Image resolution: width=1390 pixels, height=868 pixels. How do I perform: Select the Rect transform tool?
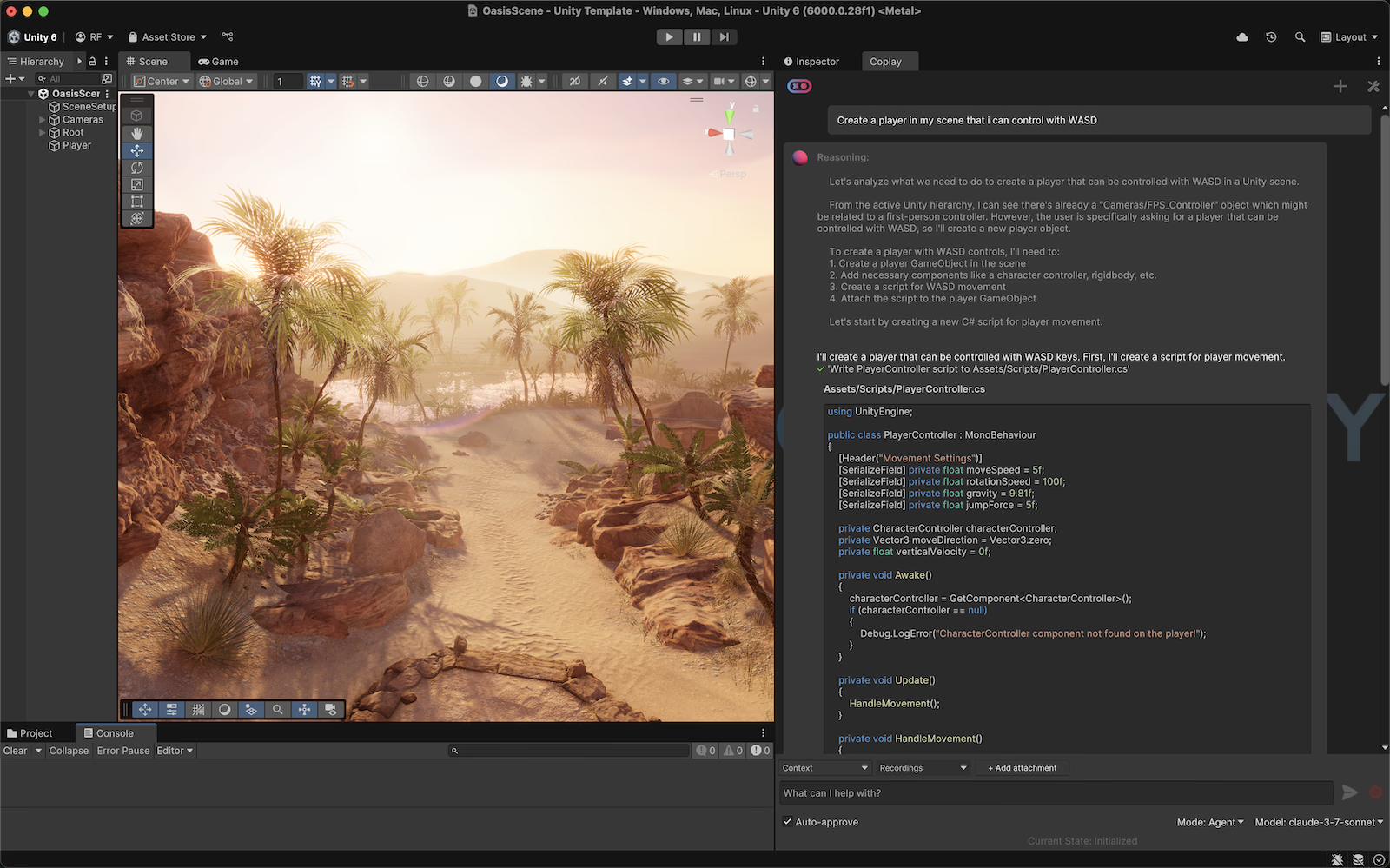pyautogui.click(x=136, y=202)
